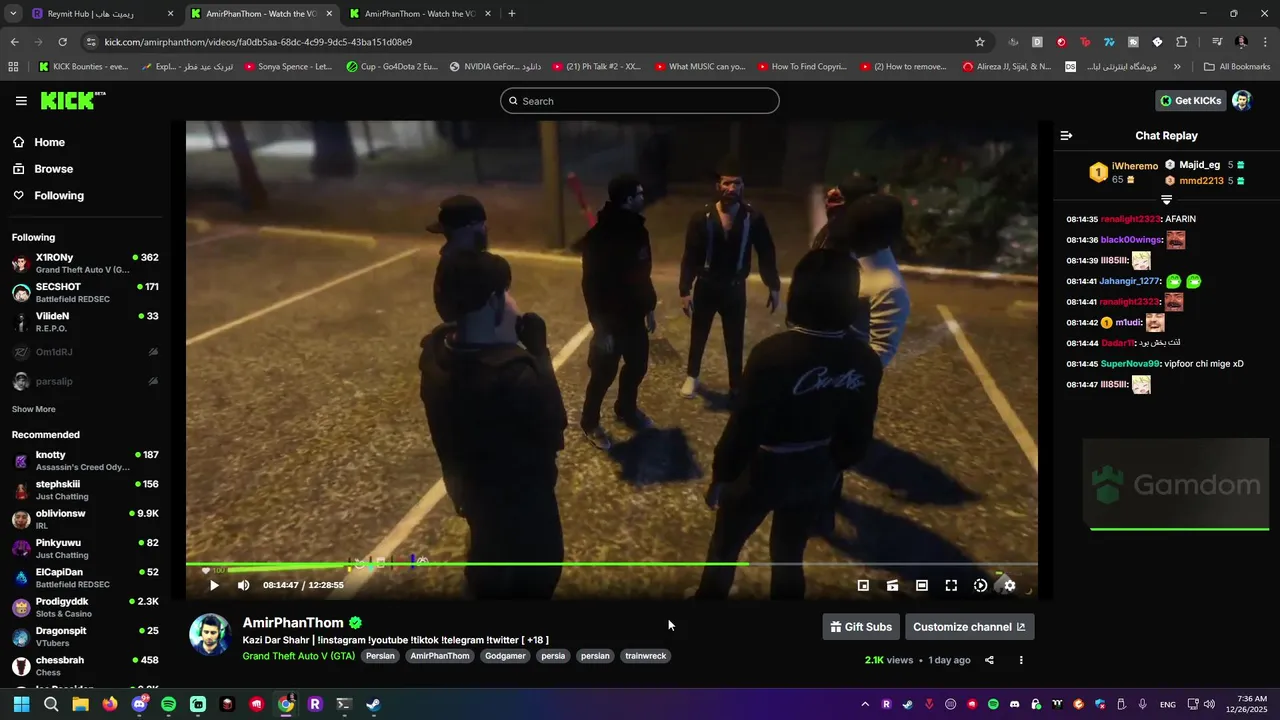Open the All Bookmarks folder

point(1237,67)
